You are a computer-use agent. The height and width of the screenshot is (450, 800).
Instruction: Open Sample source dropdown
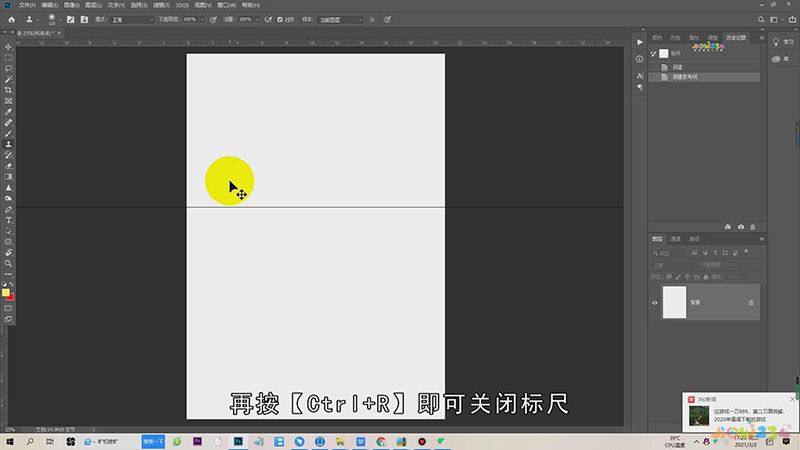coord(340,19)
